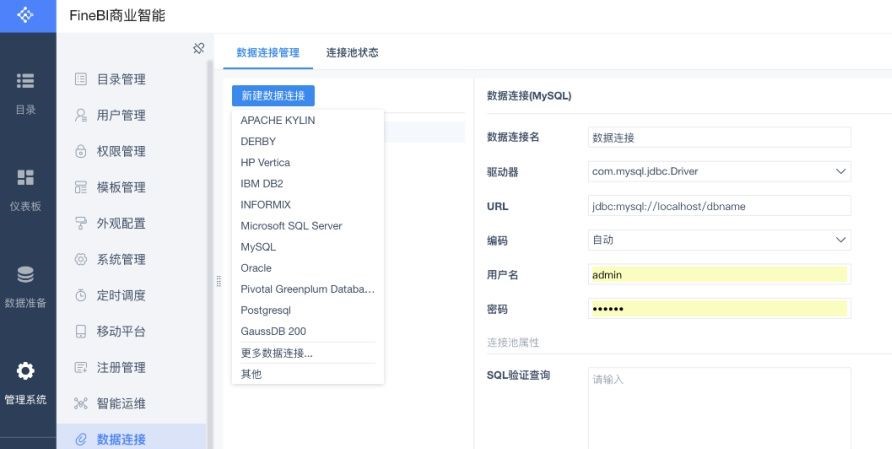Click the 数据连接 link icon
Viewport: 892px width, 449px height.
[81, 439]
